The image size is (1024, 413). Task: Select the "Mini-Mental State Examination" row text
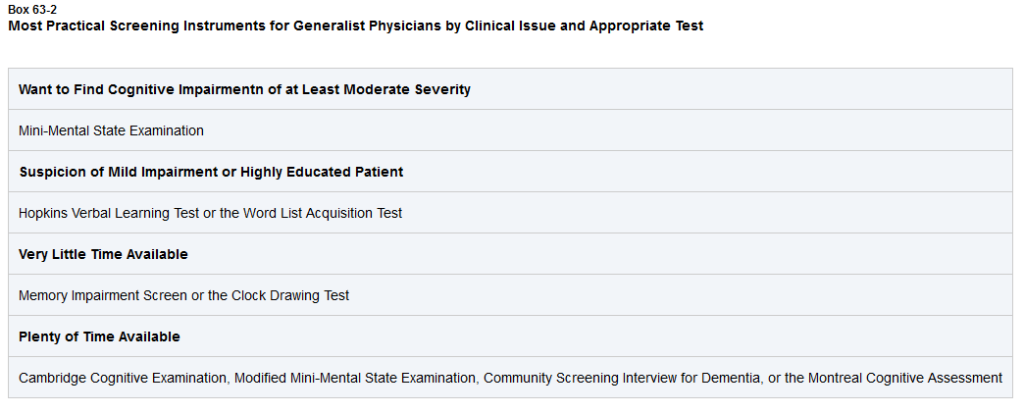pyautogui.click(x=111, y=130)
